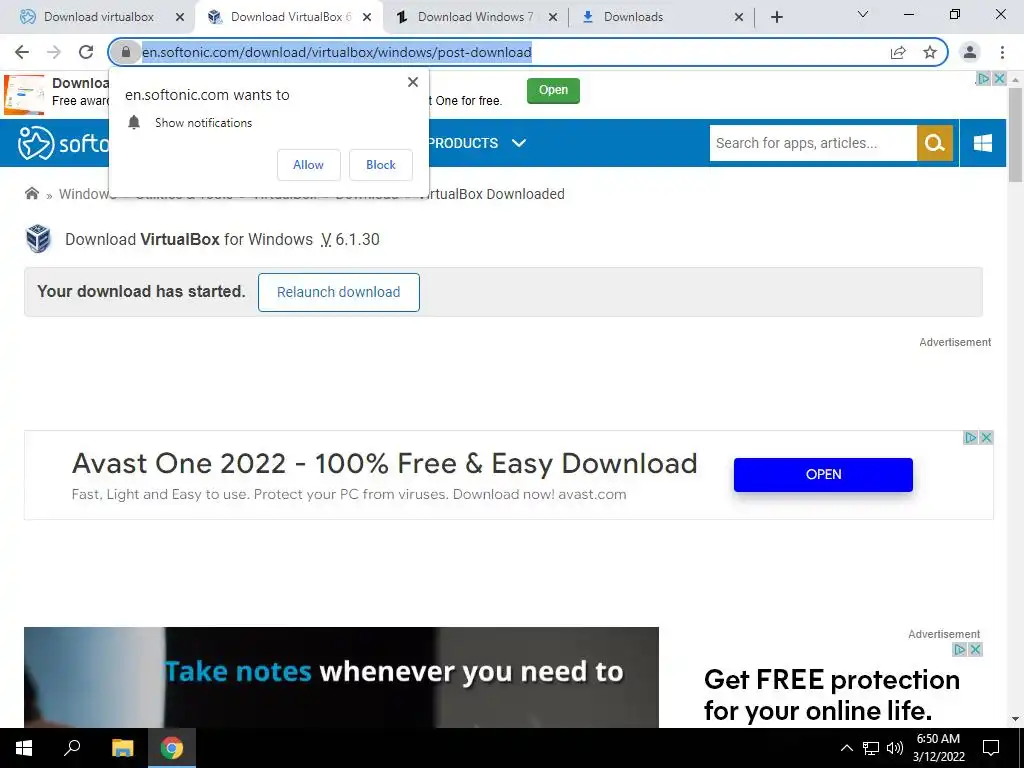The image size is (1024, 768).
Task: Click the Chrome taskbar icon
Action: tap(172, 748)
